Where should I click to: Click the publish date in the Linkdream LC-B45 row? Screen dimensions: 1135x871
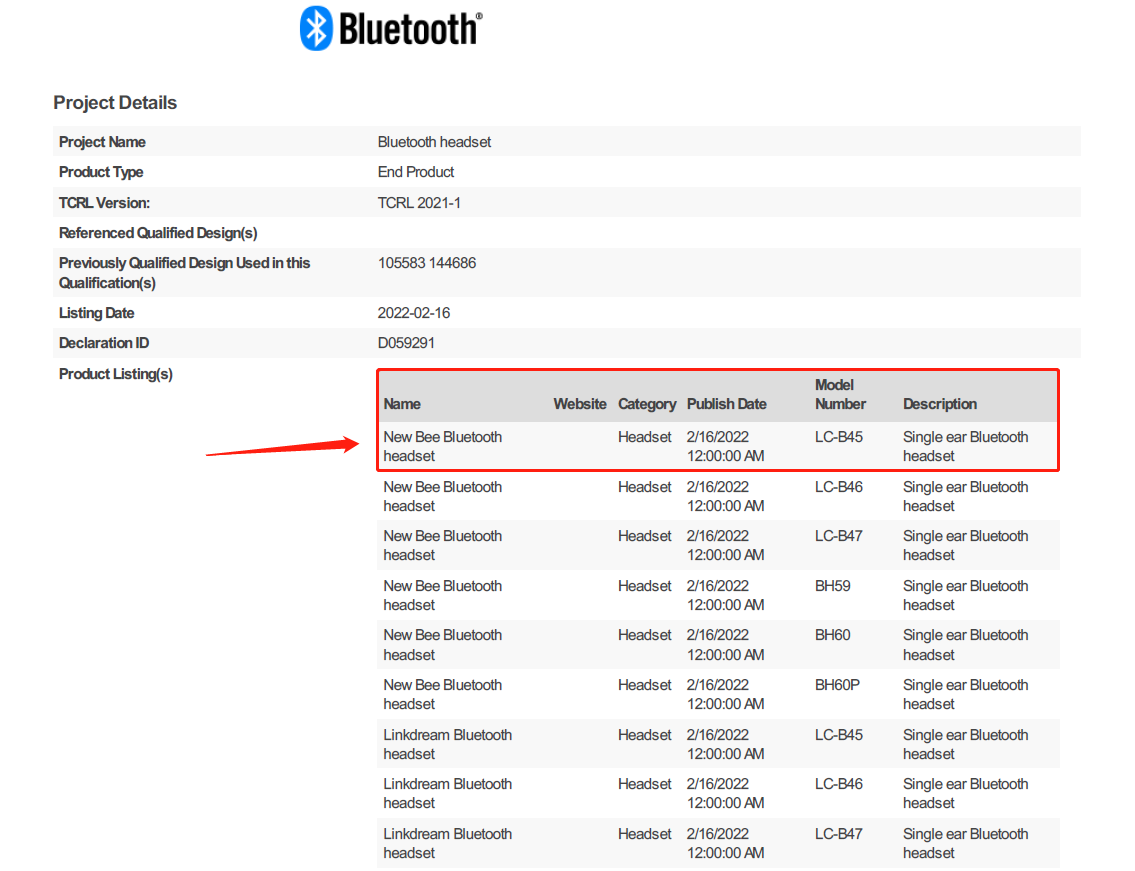[x=725, y=745]
